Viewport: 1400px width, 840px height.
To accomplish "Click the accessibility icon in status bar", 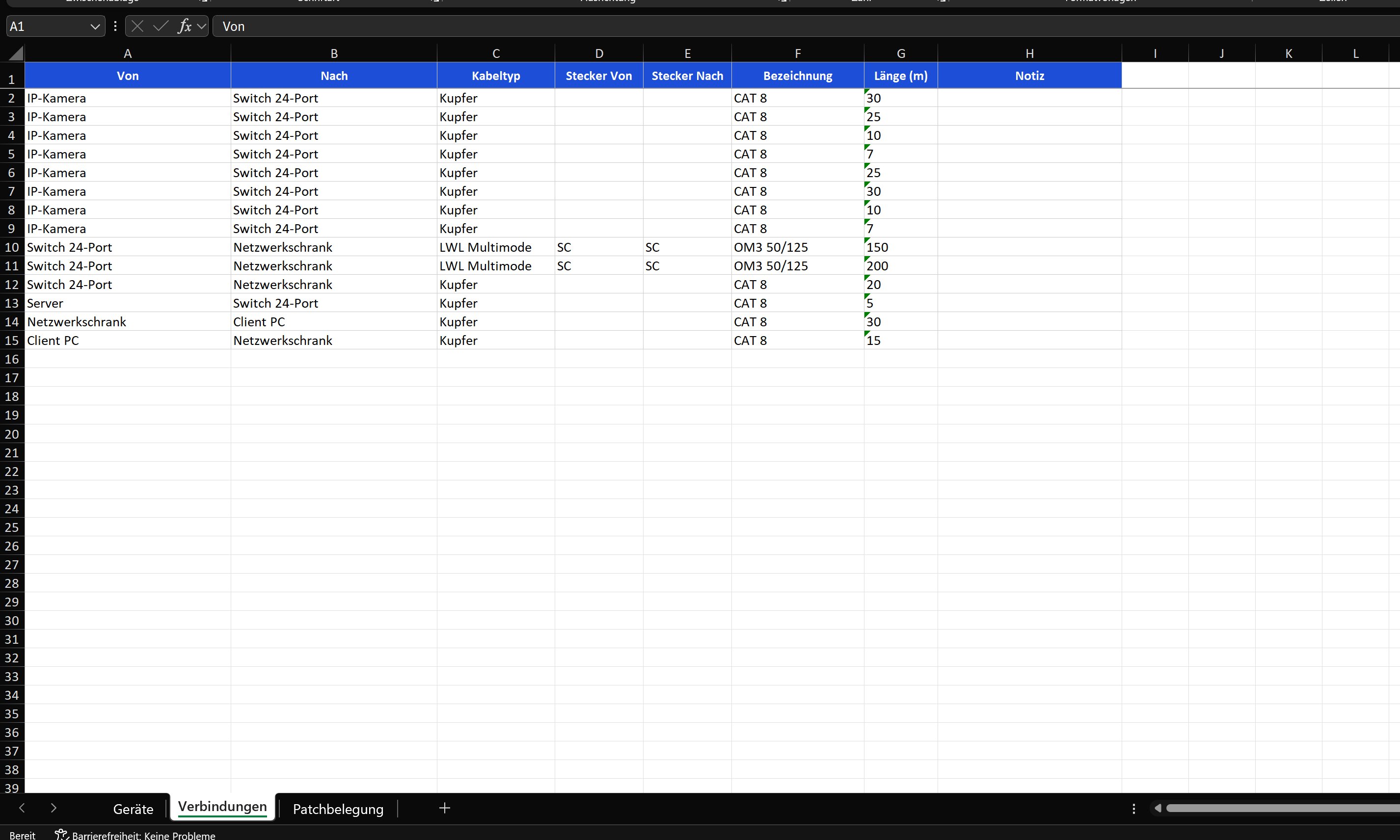I will pos(61,835).
